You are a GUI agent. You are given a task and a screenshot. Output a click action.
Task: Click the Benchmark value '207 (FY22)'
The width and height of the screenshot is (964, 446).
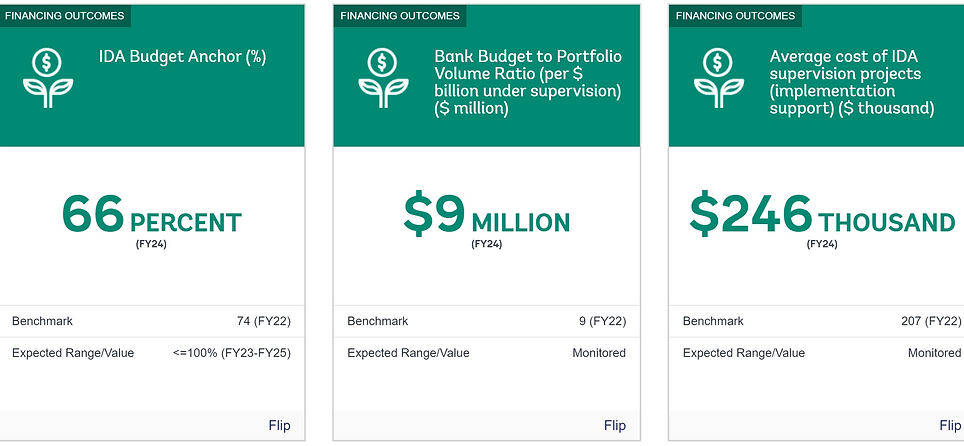[931, 321]
